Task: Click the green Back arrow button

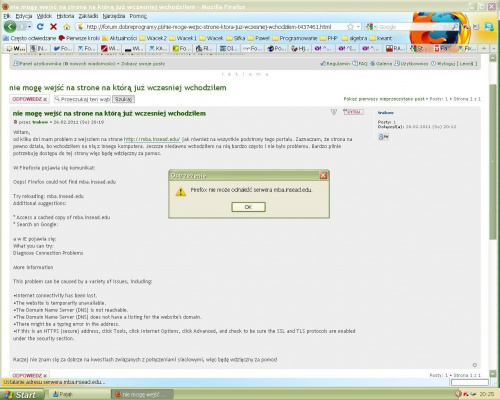Action: click(x=10, y=27)
